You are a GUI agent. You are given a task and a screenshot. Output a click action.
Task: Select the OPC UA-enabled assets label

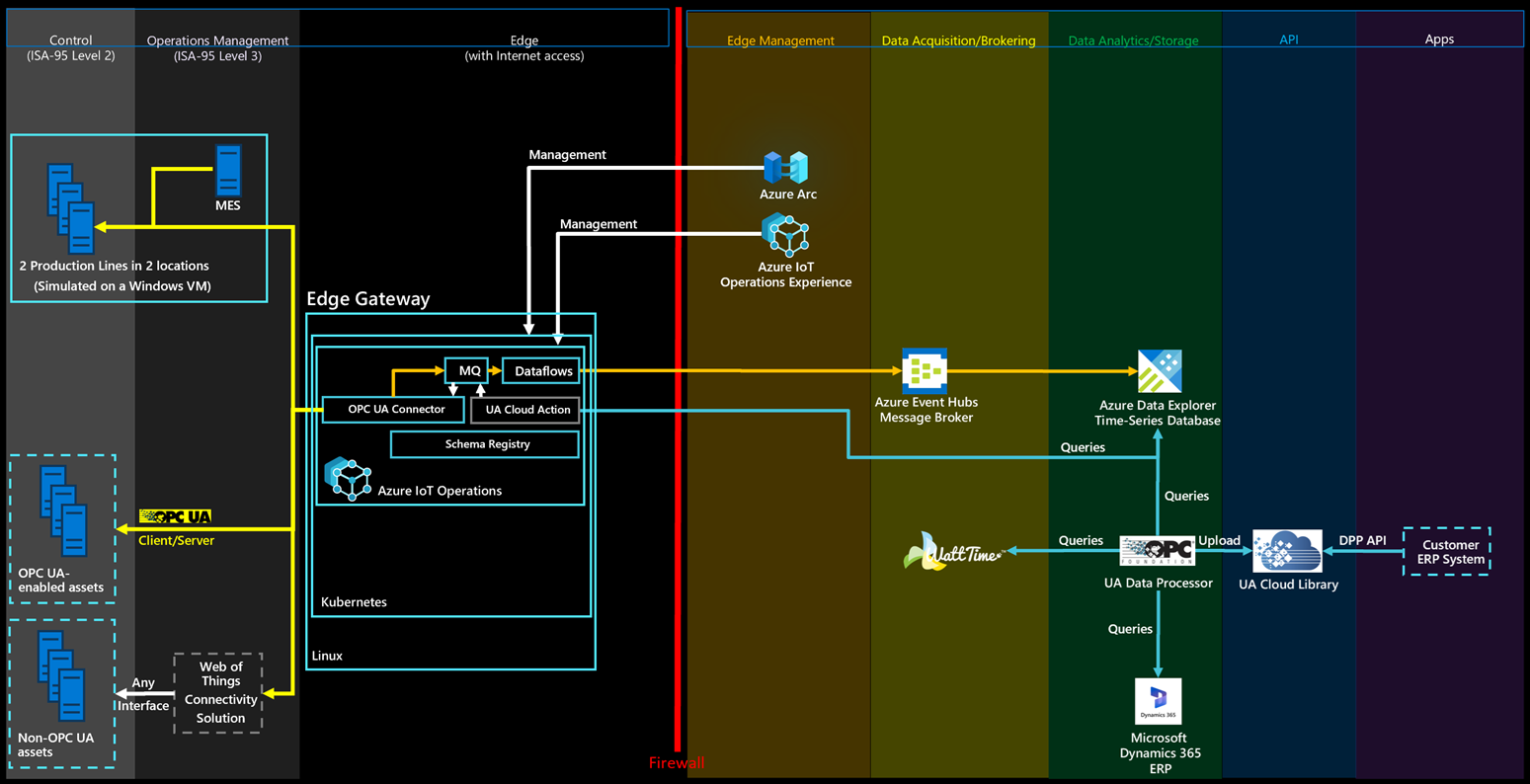pyautogui.click(x=61, y=580)
